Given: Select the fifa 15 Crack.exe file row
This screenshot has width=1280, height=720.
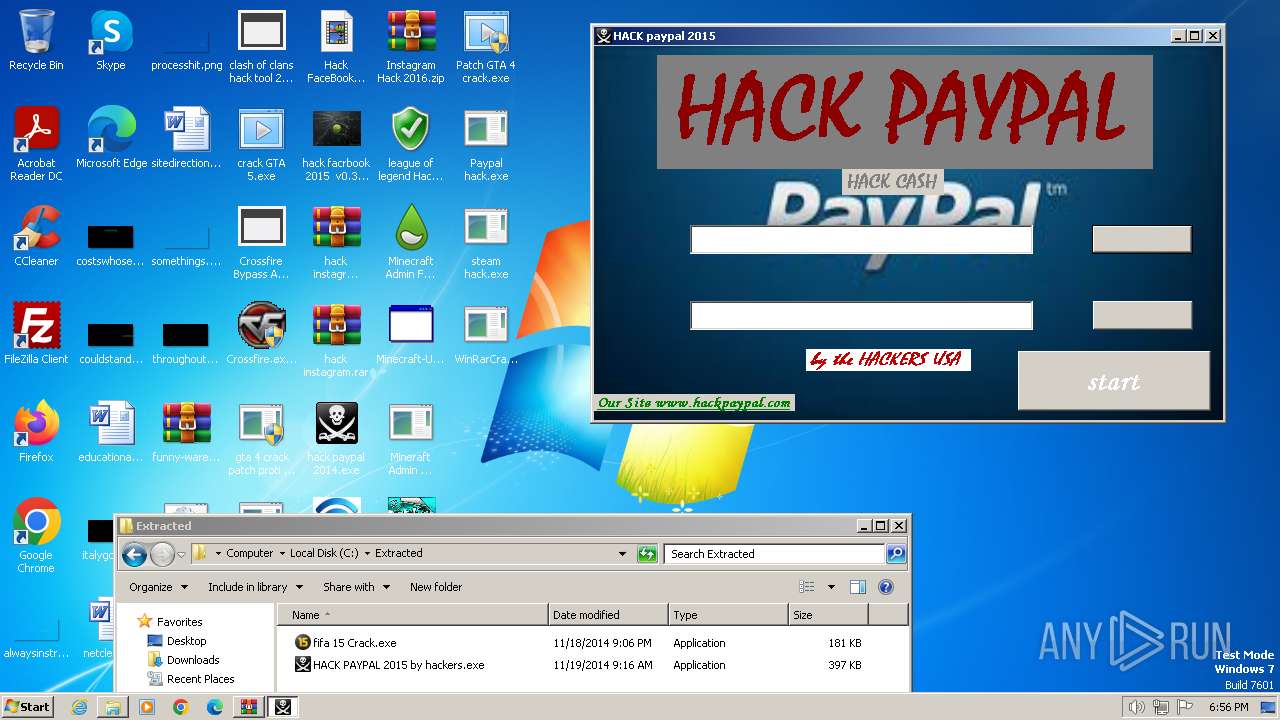Looking at the screenshot, I should pyautogui.click(x=592, y=643).
